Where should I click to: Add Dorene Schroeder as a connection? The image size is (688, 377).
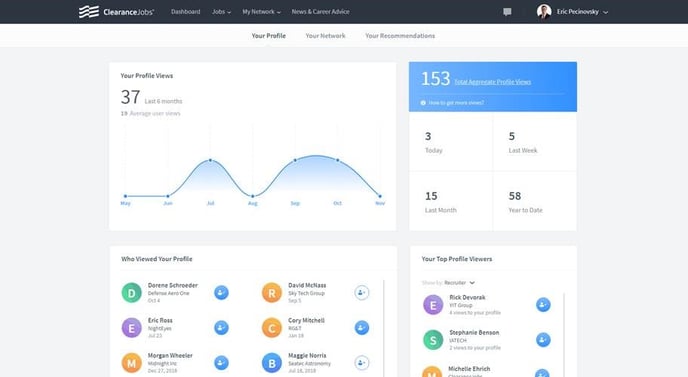[221, 293]
